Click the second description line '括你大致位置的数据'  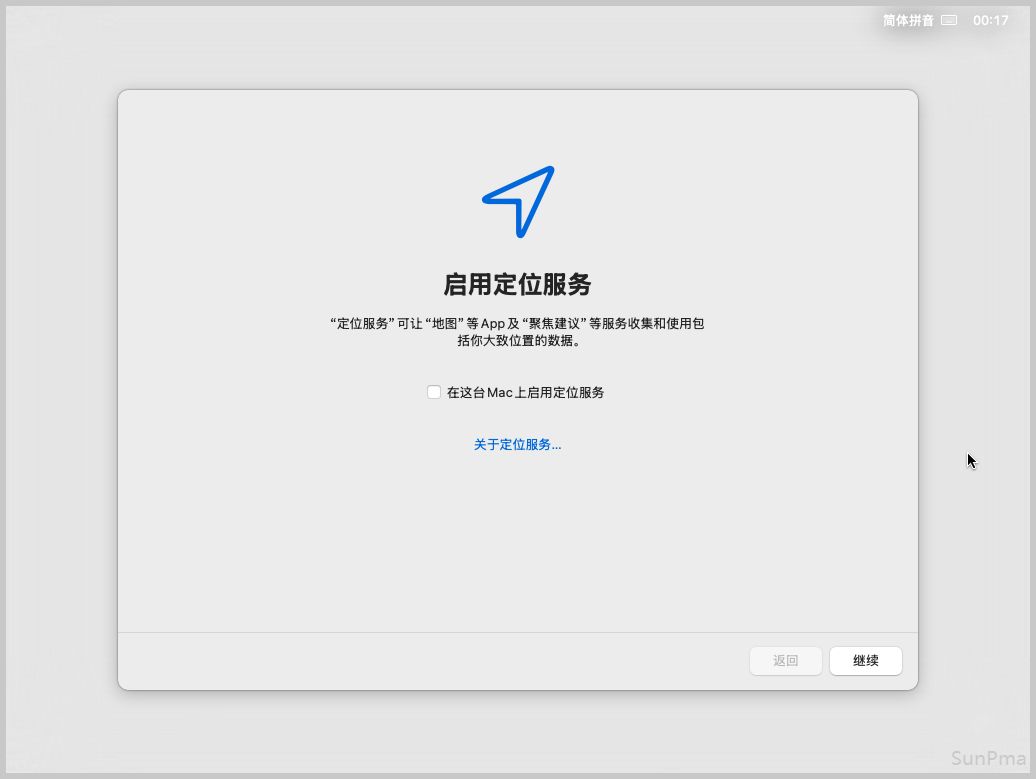[x=517, y=341]
